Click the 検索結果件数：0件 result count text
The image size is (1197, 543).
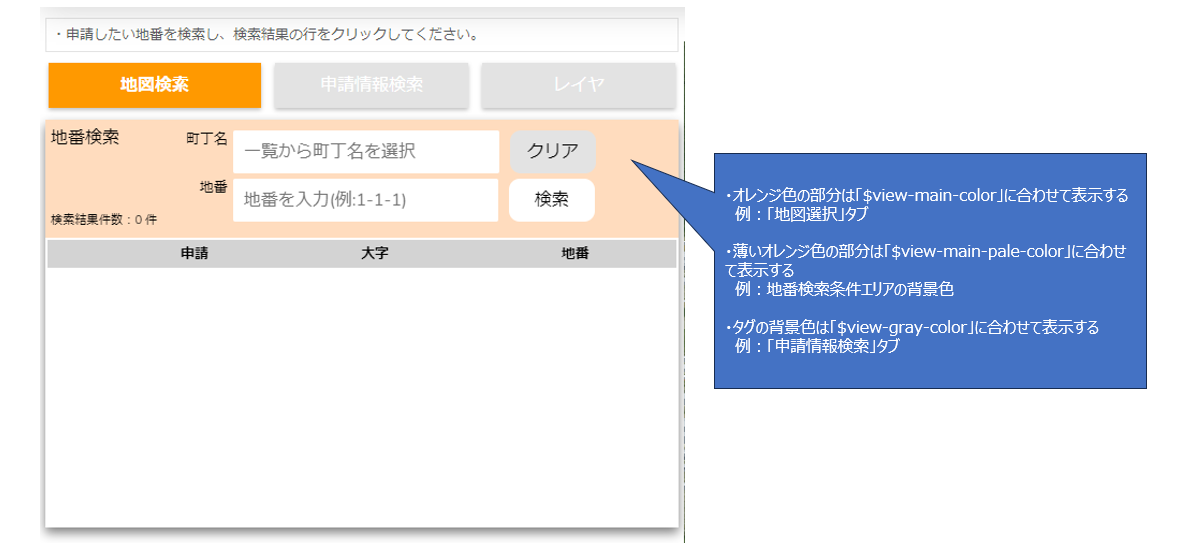pos(104,219)
